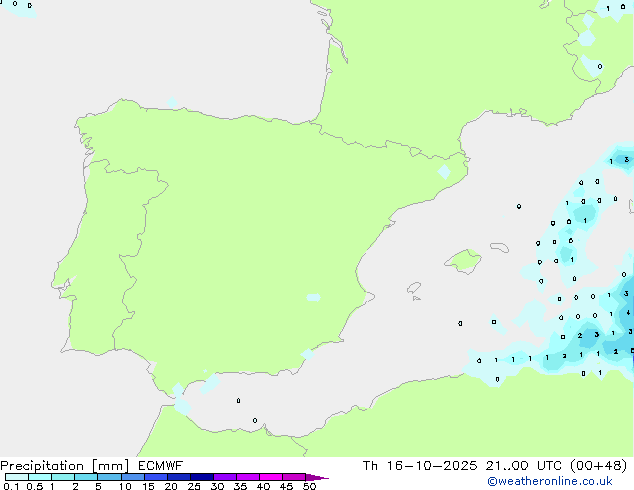634x490 pixels.
Task: Click the Ibiza island outline on the map
Action: tap(414, 288)
